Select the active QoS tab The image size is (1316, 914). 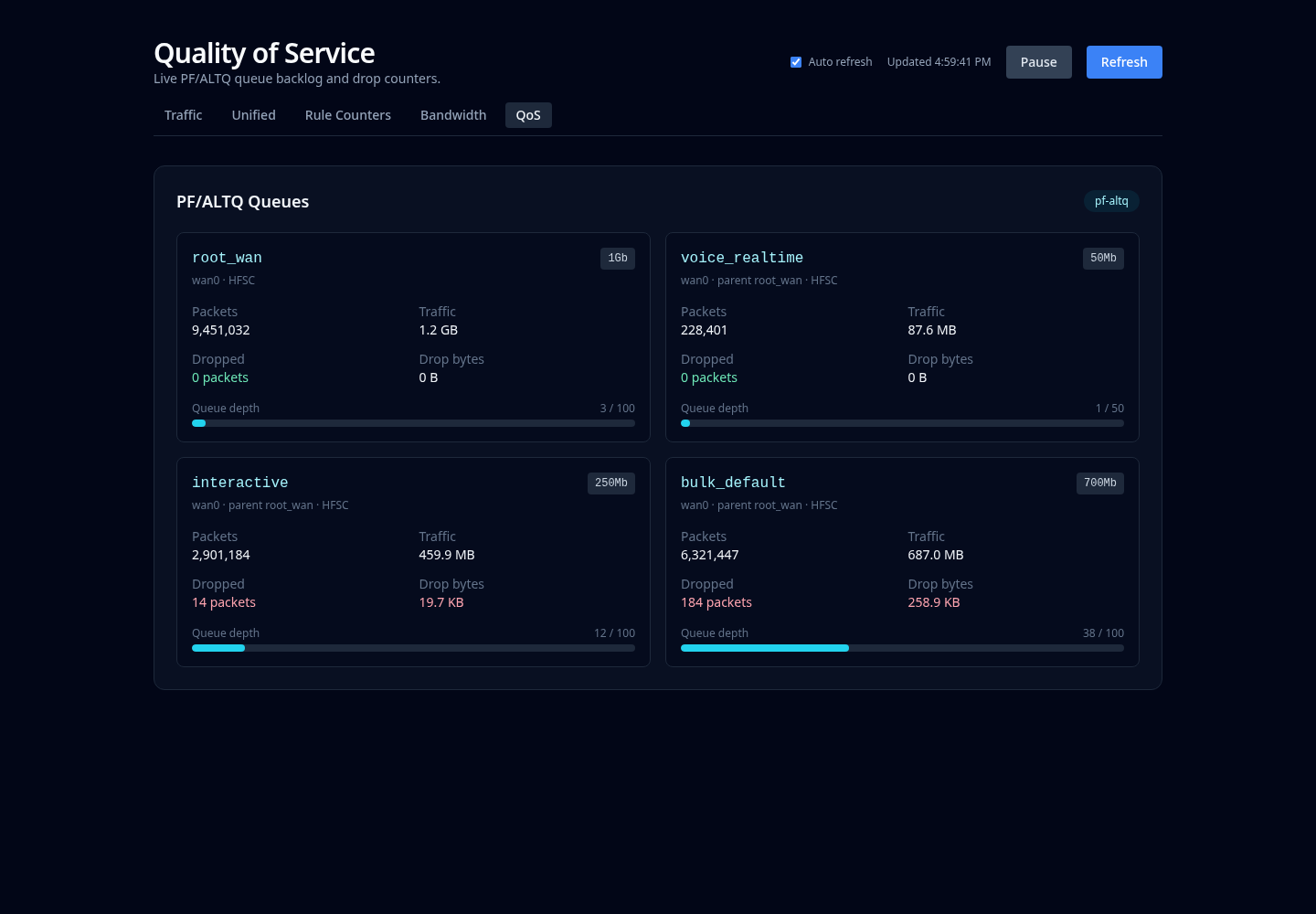point(528,115)
